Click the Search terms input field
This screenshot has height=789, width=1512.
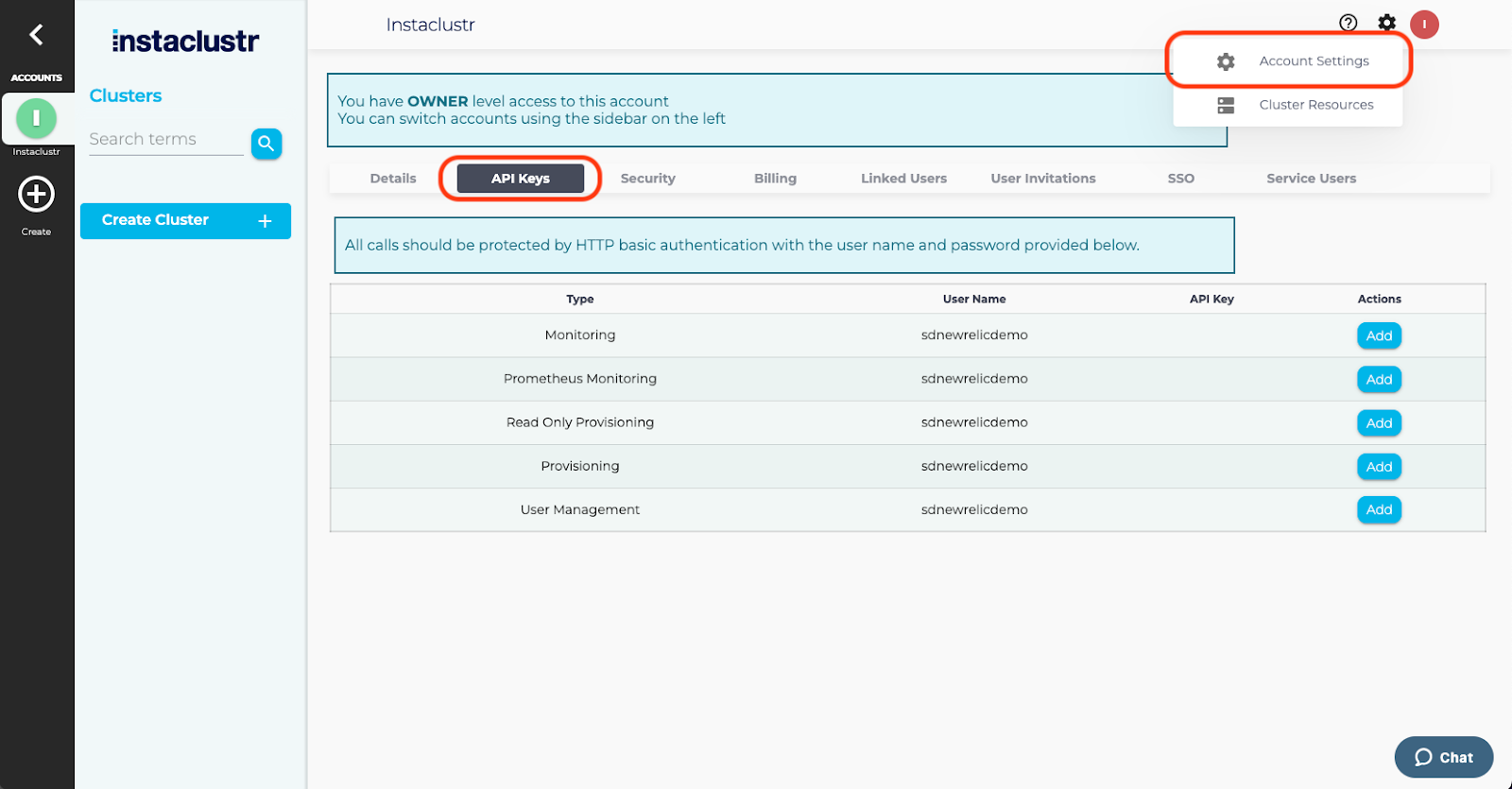tap(165, 140)
